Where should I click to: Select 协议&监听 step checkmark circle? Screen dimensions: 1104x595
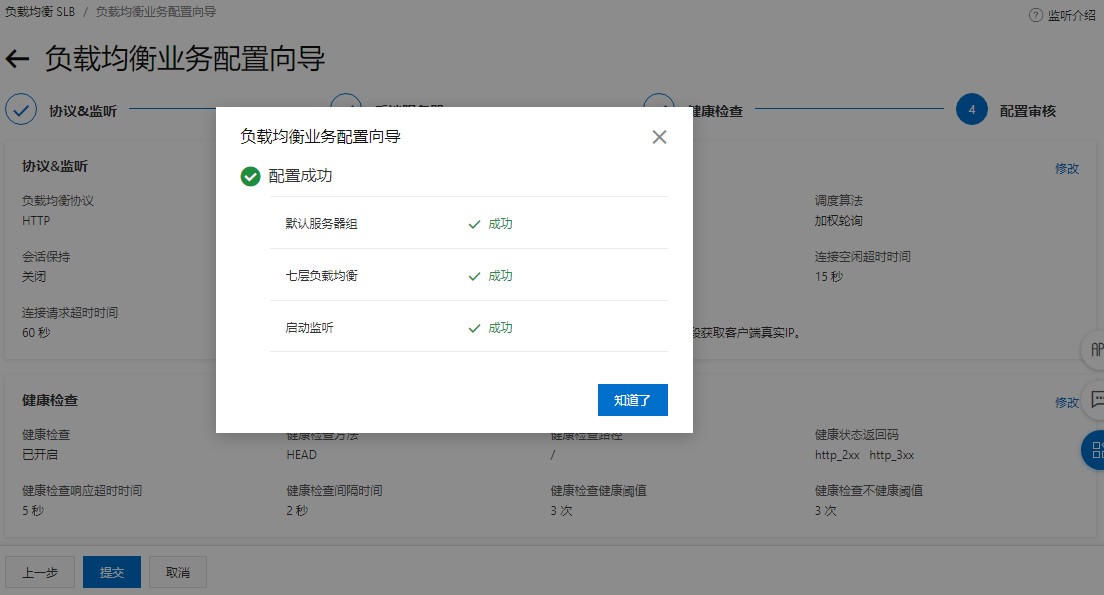[21, 110]
